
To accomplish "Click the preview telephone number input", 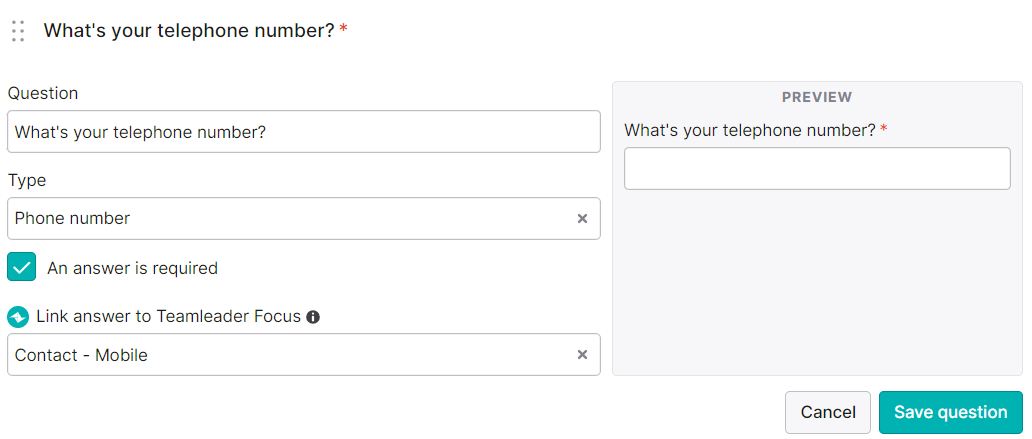I will [817, 168].
